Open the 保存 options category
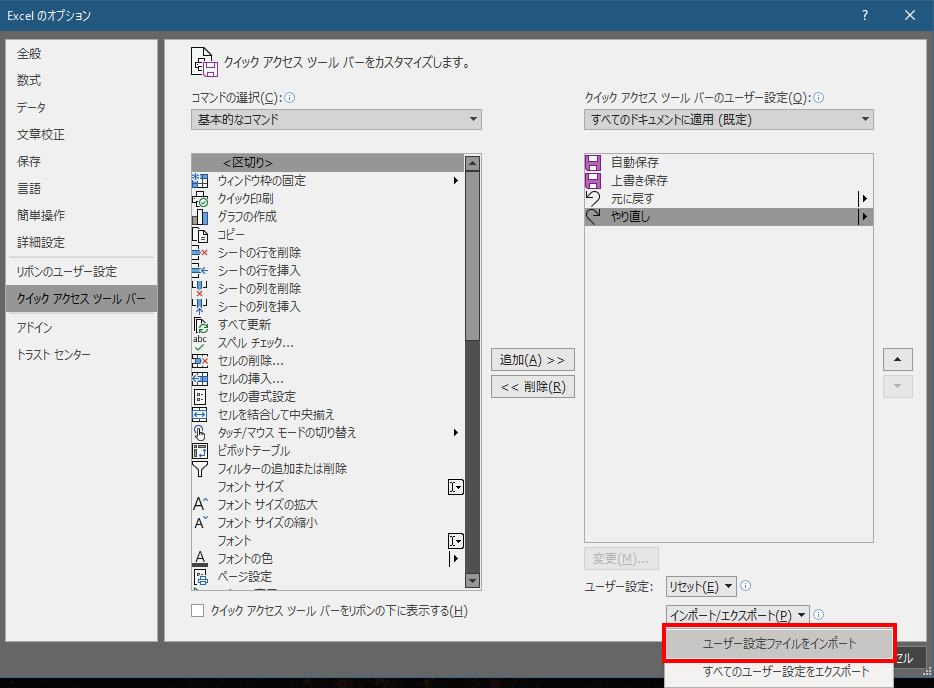Image resolution: width=934 pixels, height=688 pixels. tap(82, 161)
